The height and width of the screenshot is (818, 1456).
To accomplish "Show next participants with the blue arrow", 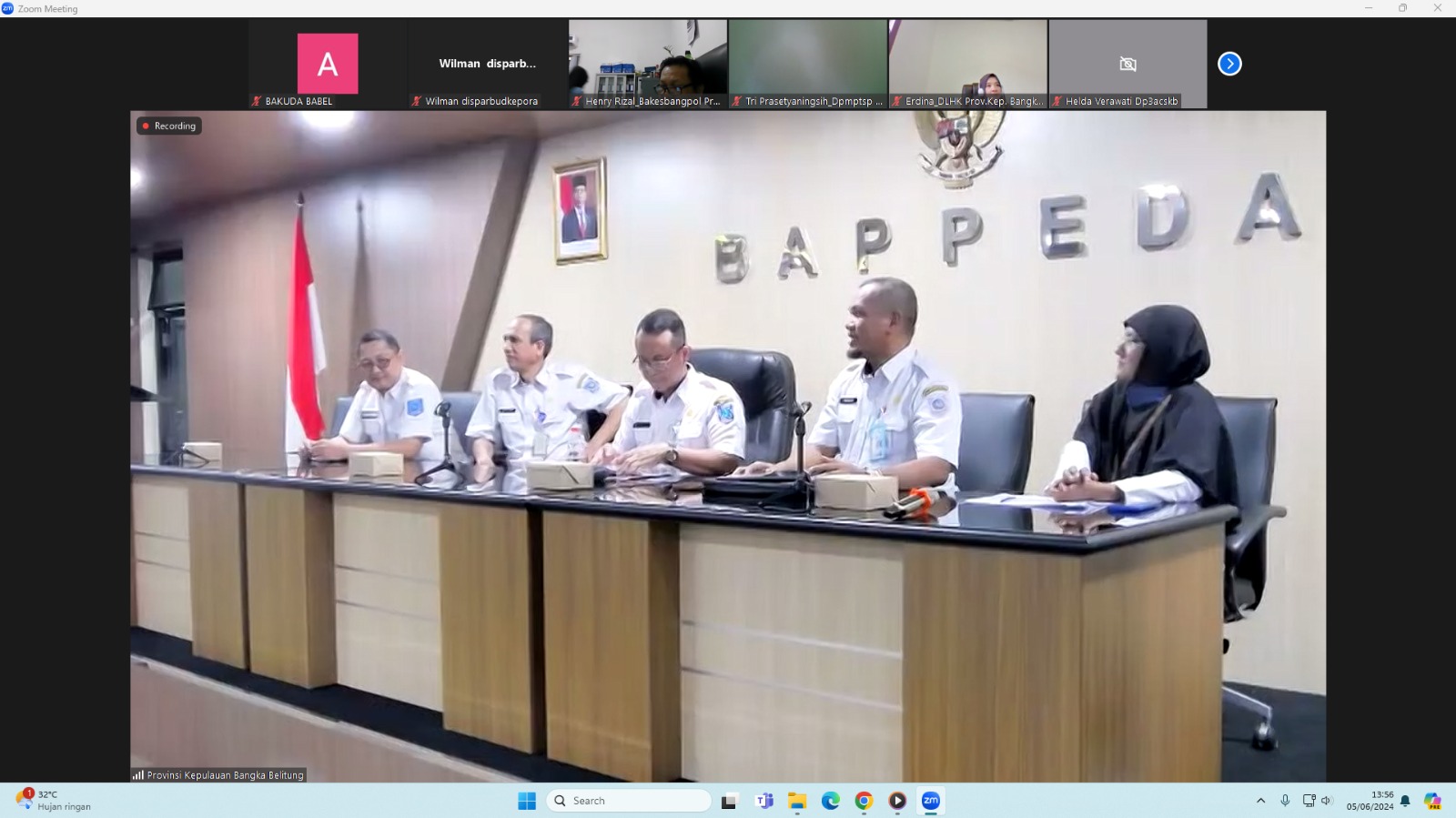I will click(x=1229, y=64).
